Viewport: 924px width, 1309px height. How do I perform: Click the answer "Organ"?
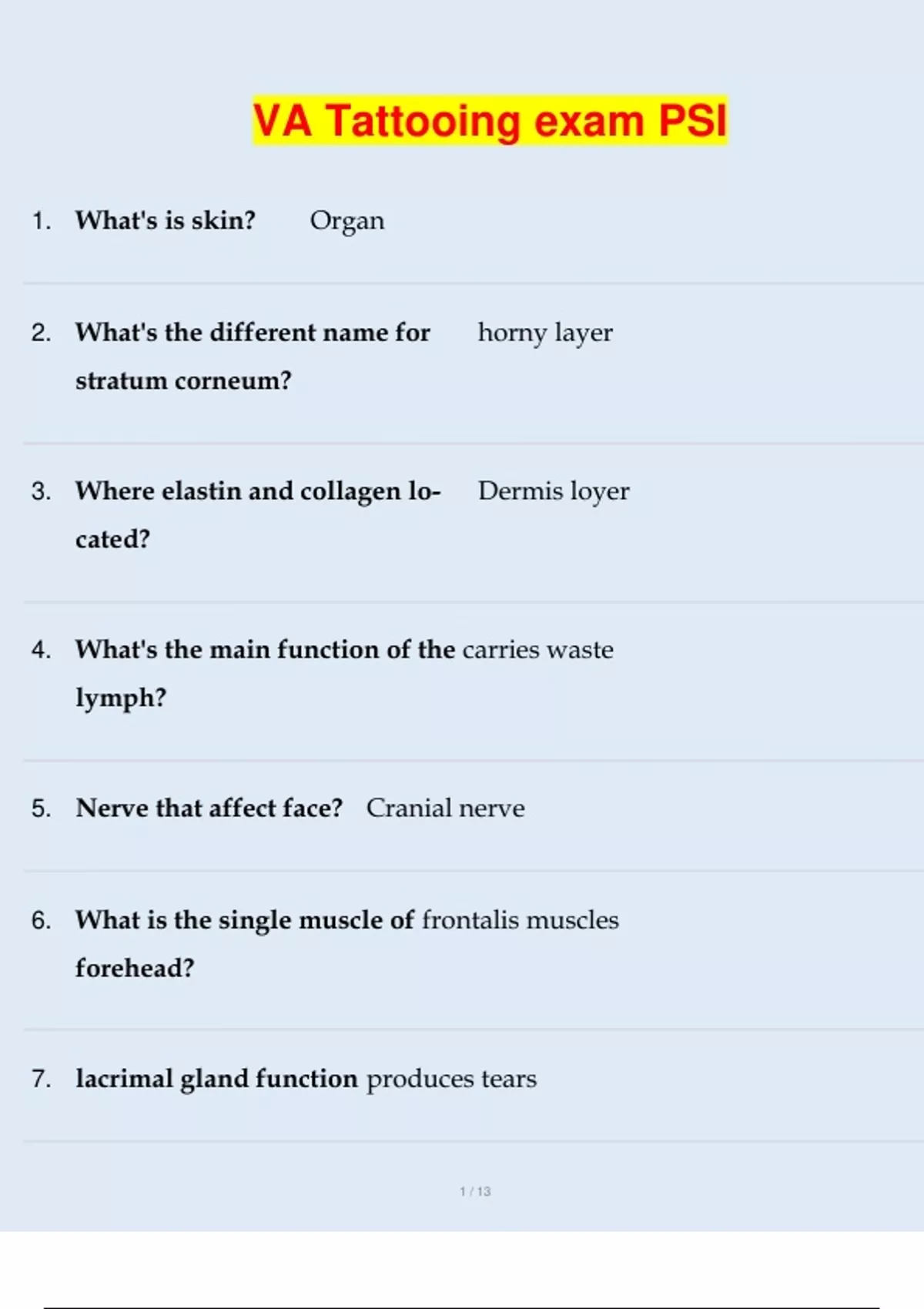[346, 221]
